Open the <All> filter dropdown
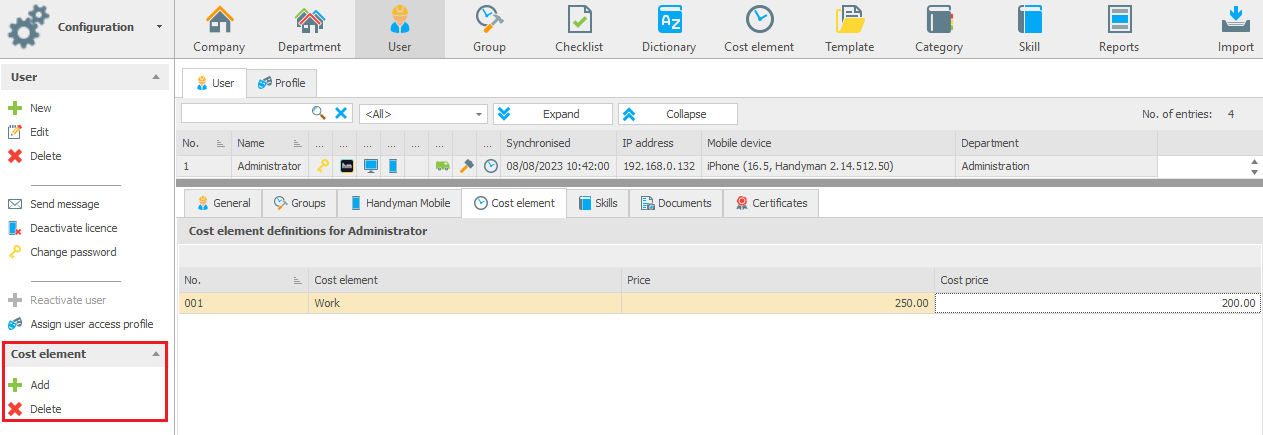Viewport: 1263px width, 435px height. 480,114
